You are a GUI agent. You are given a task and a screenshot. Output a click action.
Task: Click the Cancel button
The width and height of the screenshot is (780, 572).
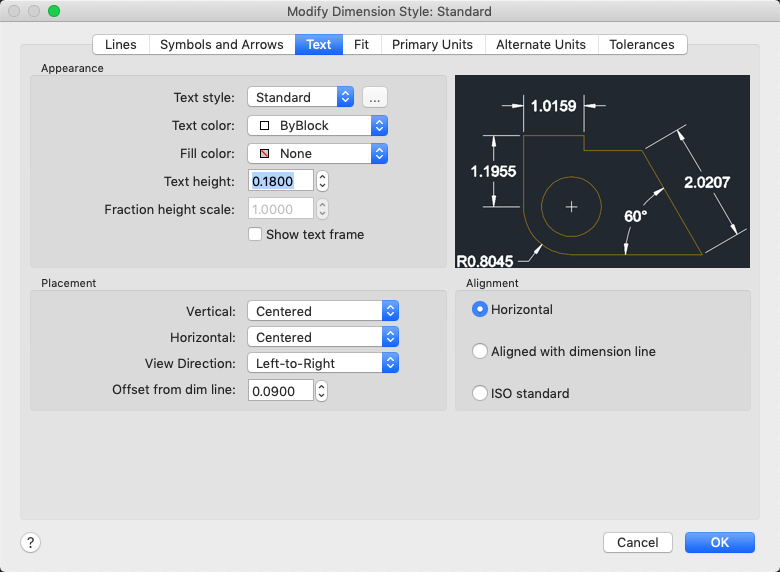click(x=637, y=542)
